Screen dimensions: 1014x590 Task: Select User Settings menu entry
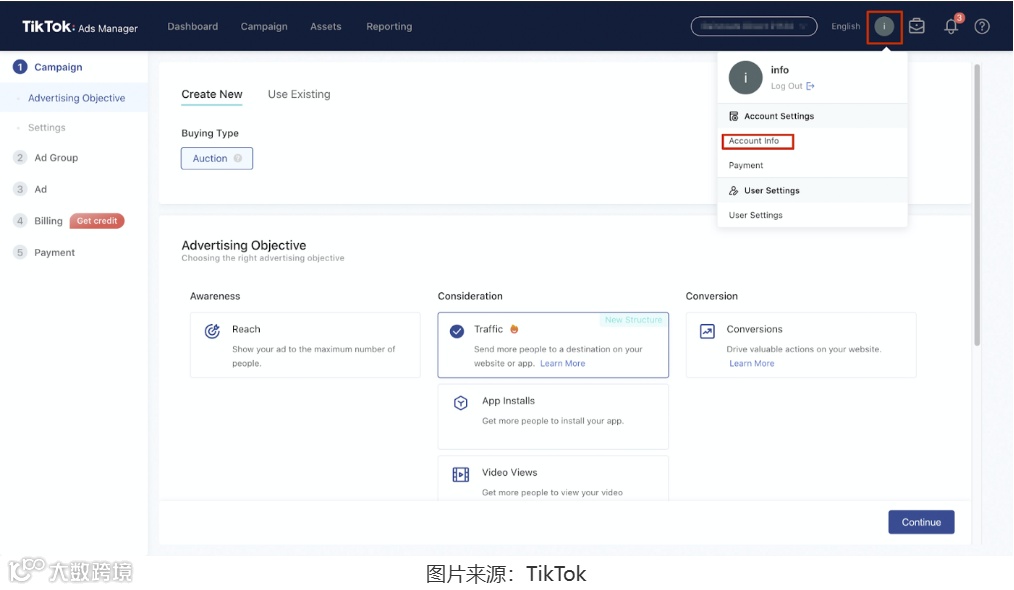pos(755,215)
